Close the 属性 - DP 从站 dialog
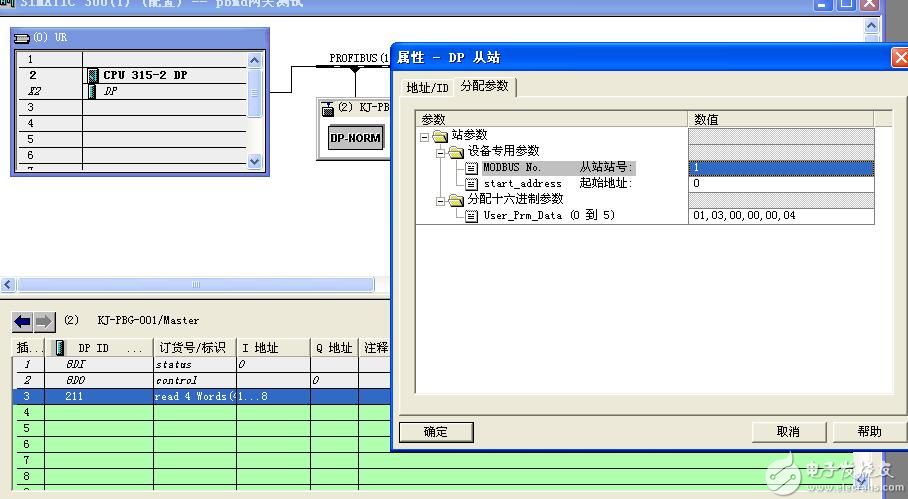This screenshot has height=499, width=908. (x=899, y=58)
